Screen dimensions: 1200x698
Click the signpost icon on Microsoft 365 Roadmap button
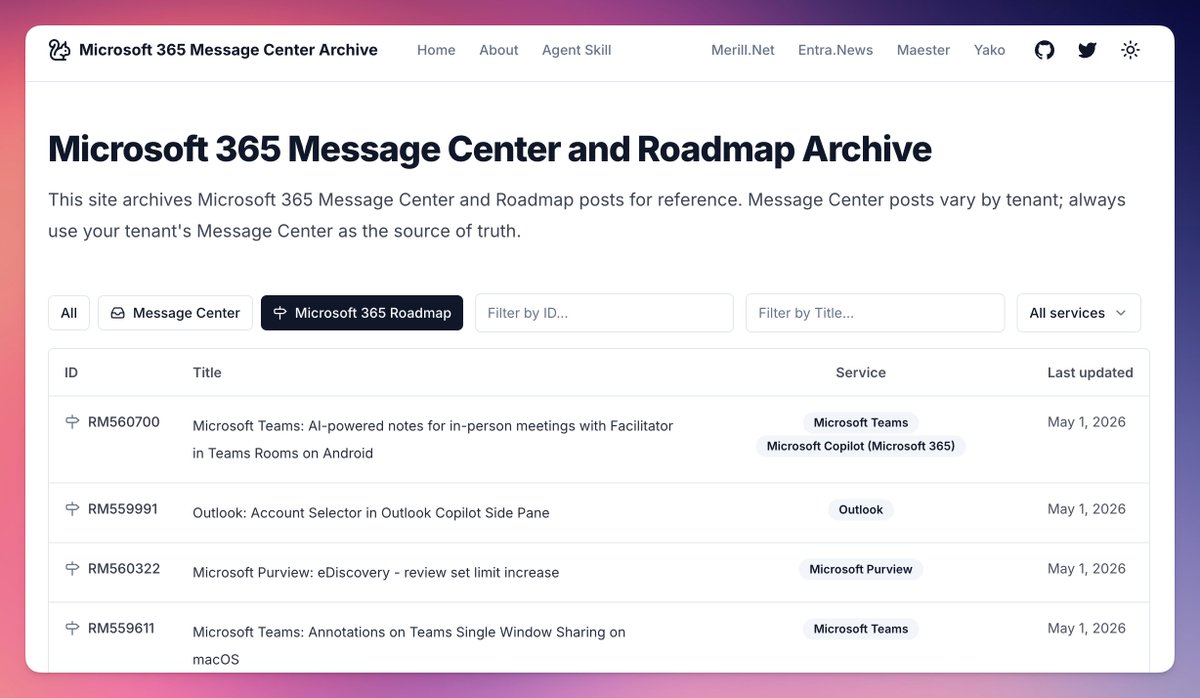click(280, 313)
